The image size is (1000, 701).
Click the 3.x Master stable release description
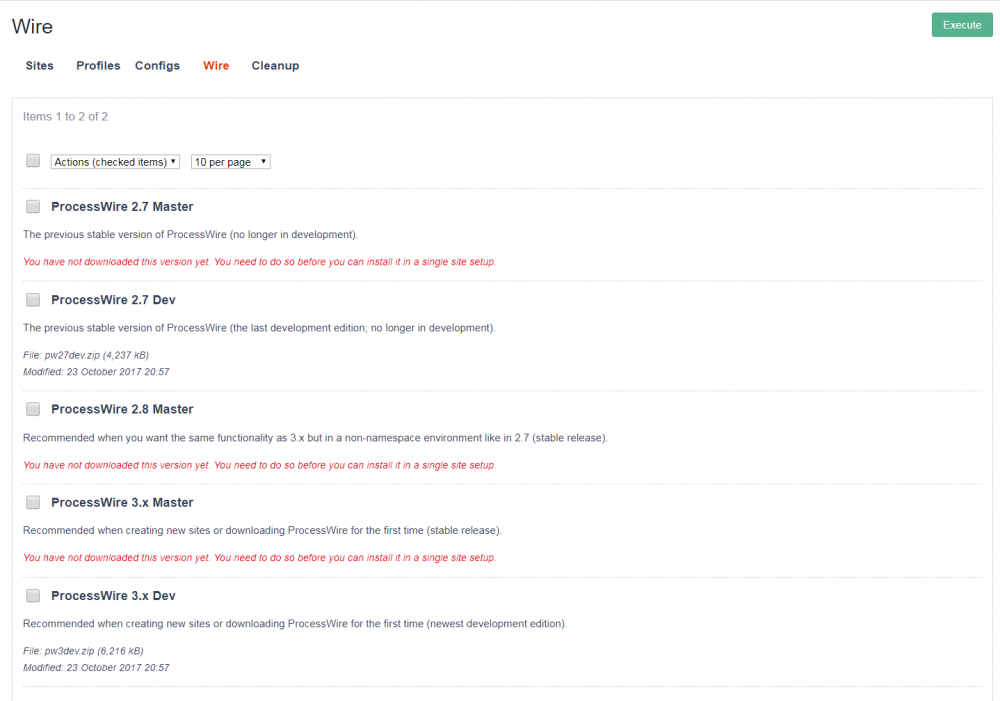[x=263, y=531]
